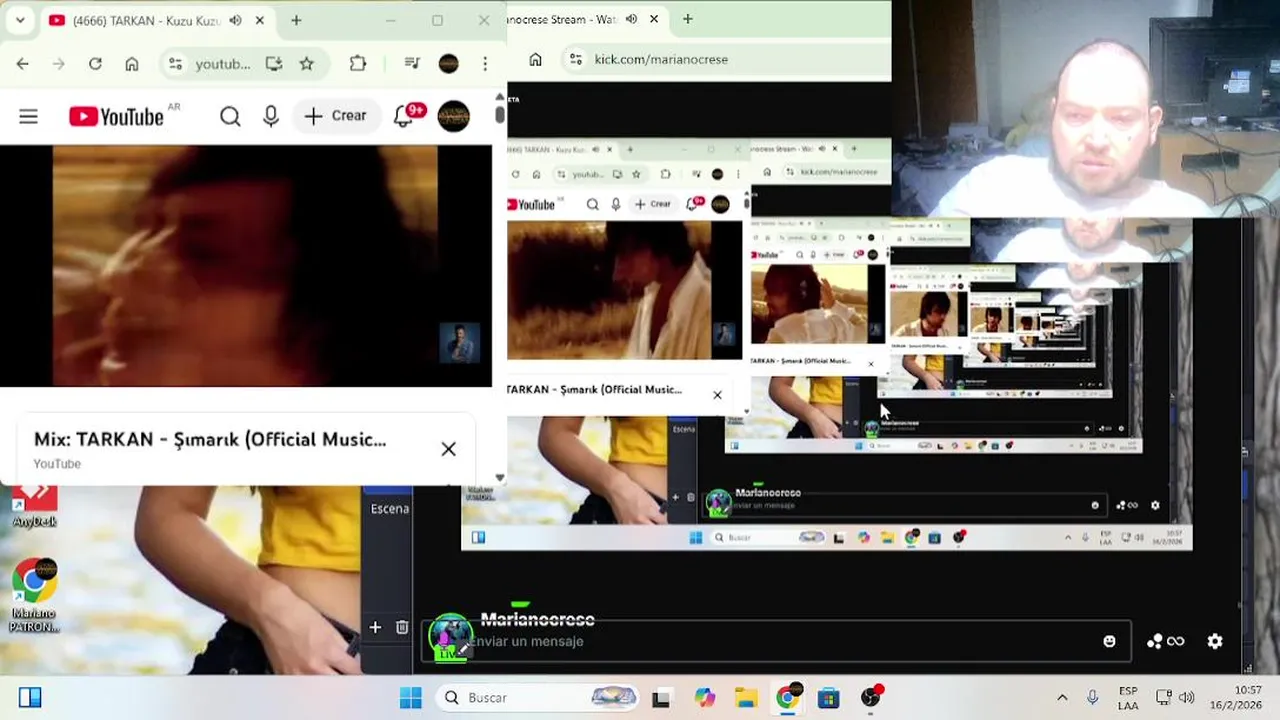
Task: Open Chrome's three-dot menu in the front YouTube window
Action: (485, 64)
